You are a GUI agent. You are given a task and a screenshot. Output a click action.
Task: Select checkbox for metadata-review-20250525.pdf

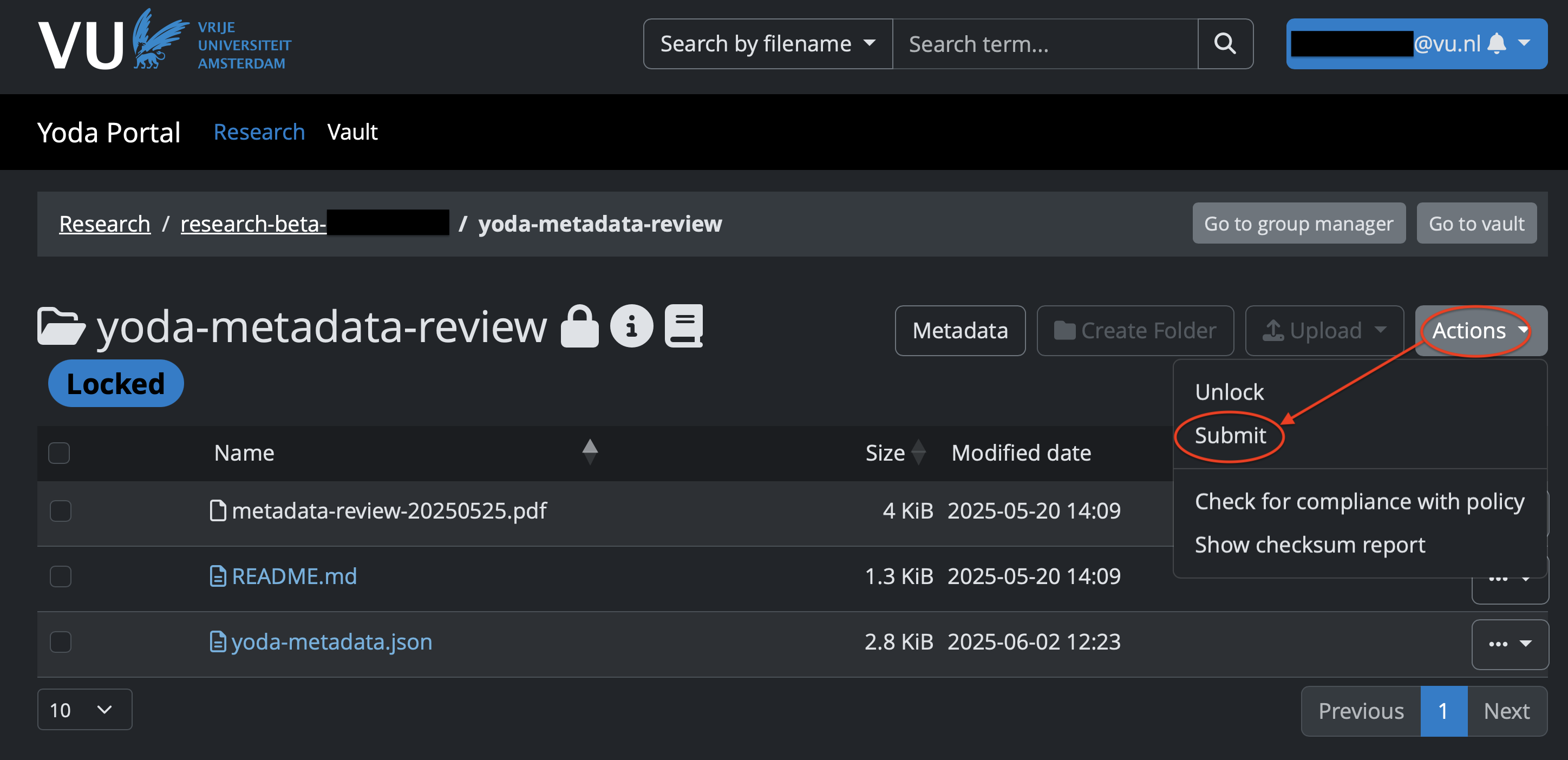[x=60, y=510]
